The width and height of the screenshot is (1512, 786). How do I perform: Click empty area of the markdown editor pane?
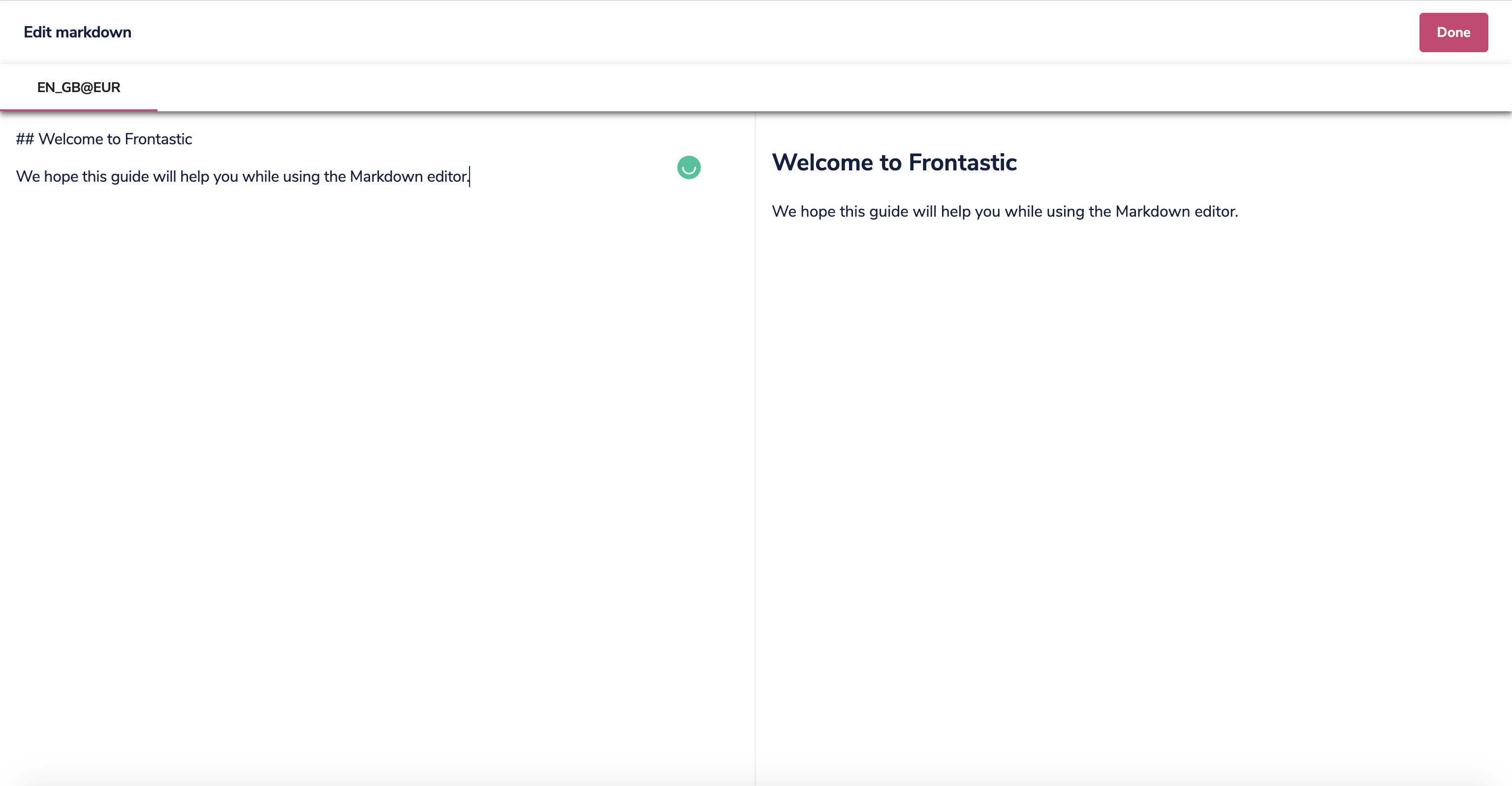pos(376,470)
